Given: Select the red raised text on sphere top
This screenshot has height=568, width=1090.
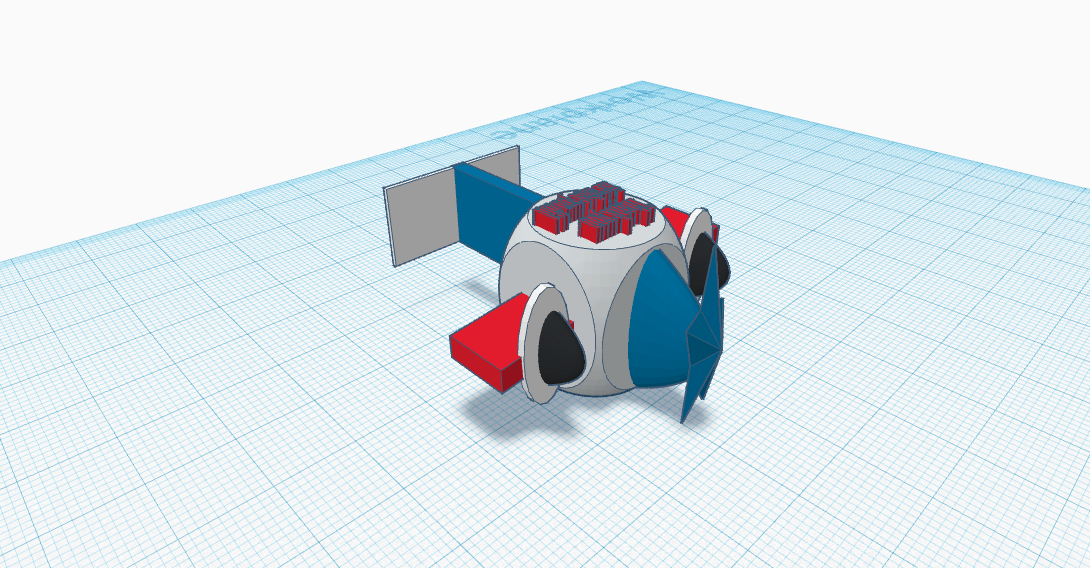Looking at the screenshot, I should pos(596,213).
